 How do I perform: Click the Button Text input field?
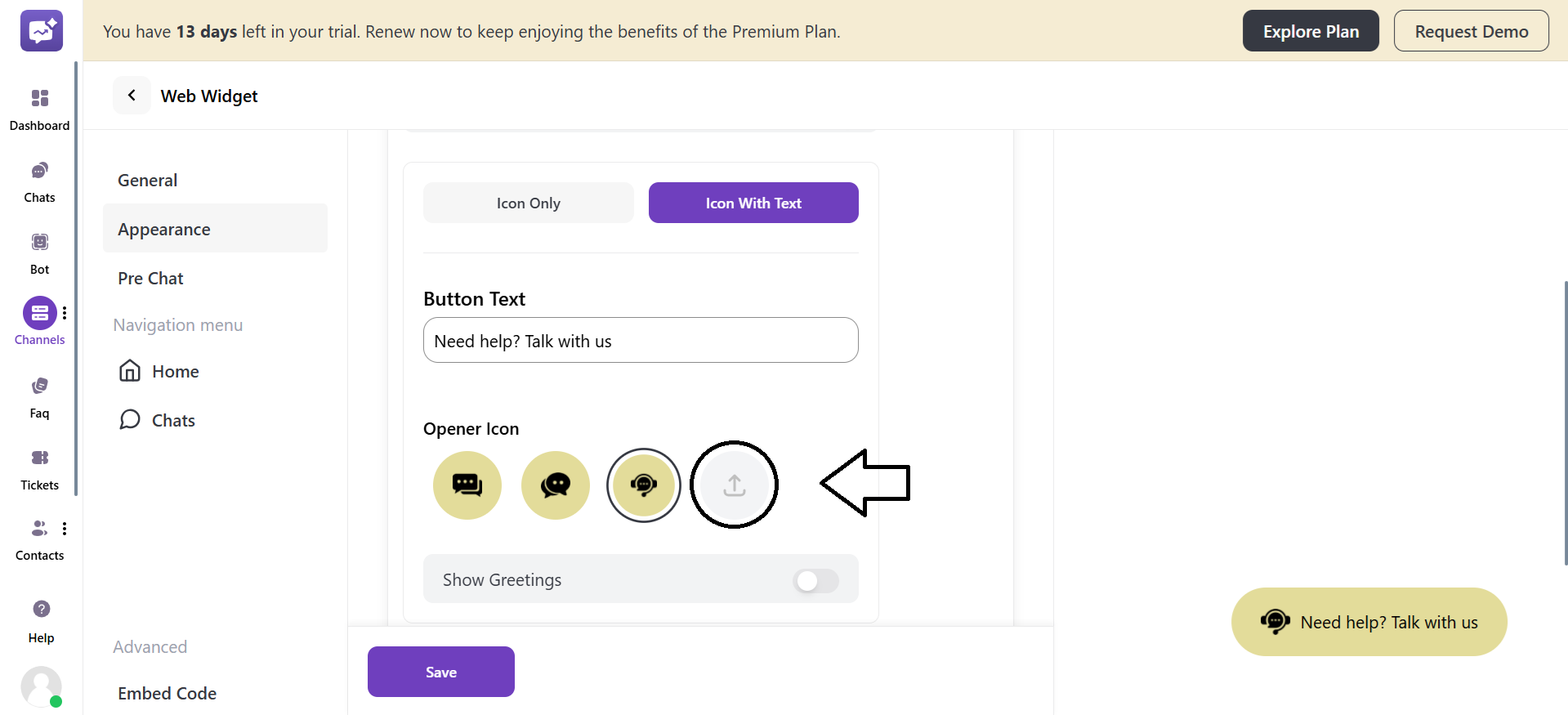click(641, 341)
